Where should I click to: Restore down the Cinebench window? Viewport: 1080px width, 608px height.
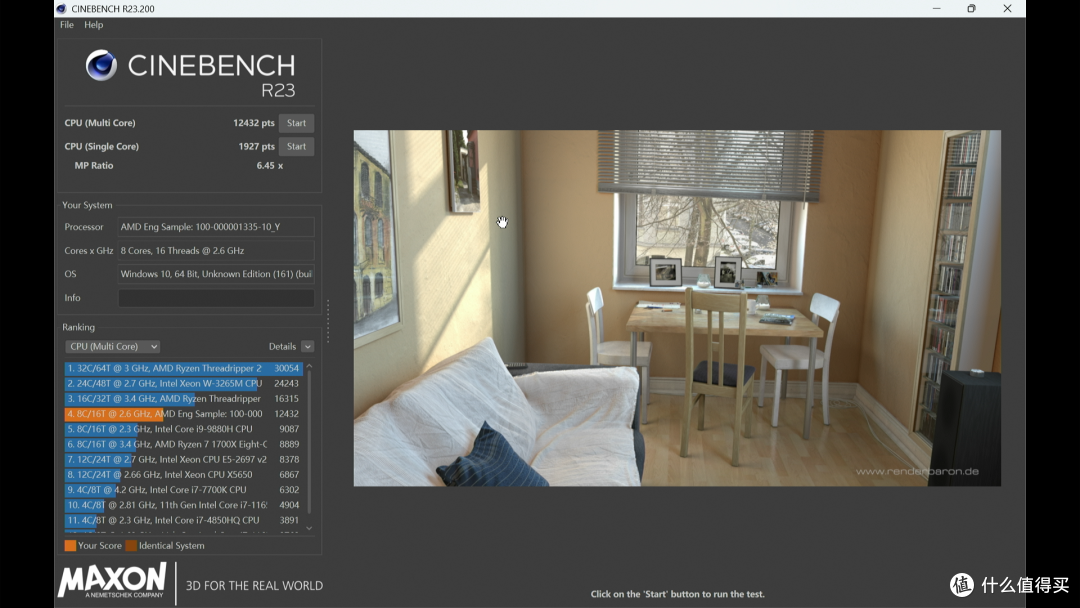971,9
